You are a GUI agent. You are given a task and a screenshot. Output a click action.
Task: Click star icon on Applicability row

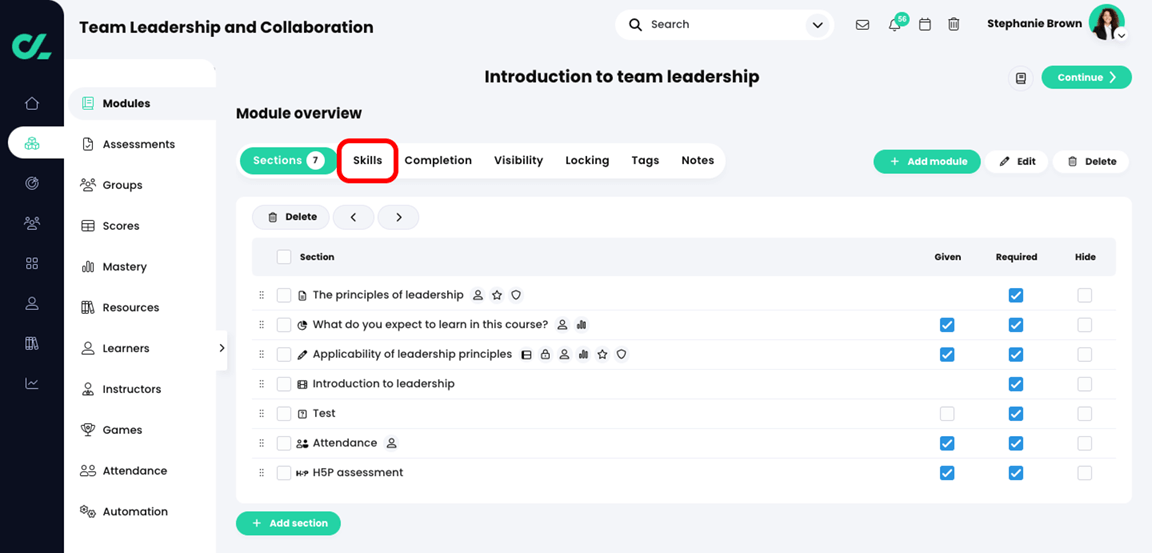(x=602, y=354)
